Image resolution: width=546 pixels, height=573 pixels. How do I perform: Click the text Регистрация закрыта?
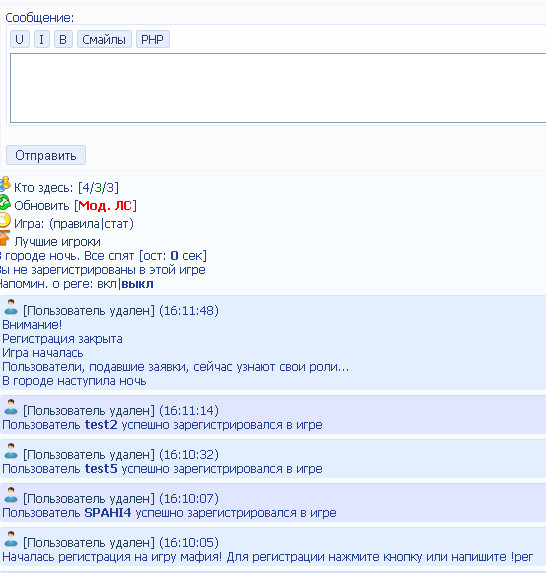click(62, 339)
